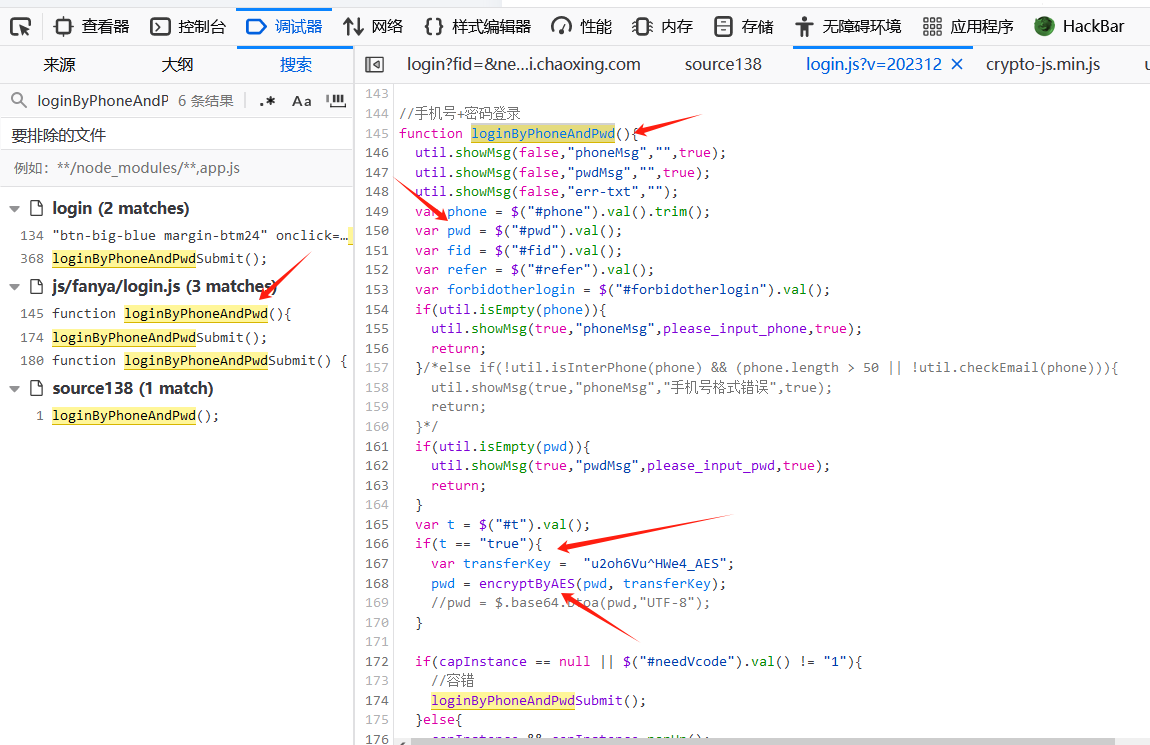The width and height of the screenshot is (1150, 745).
Task: Set breakpoint on line number 168
Action: click(x=376, y=584)
